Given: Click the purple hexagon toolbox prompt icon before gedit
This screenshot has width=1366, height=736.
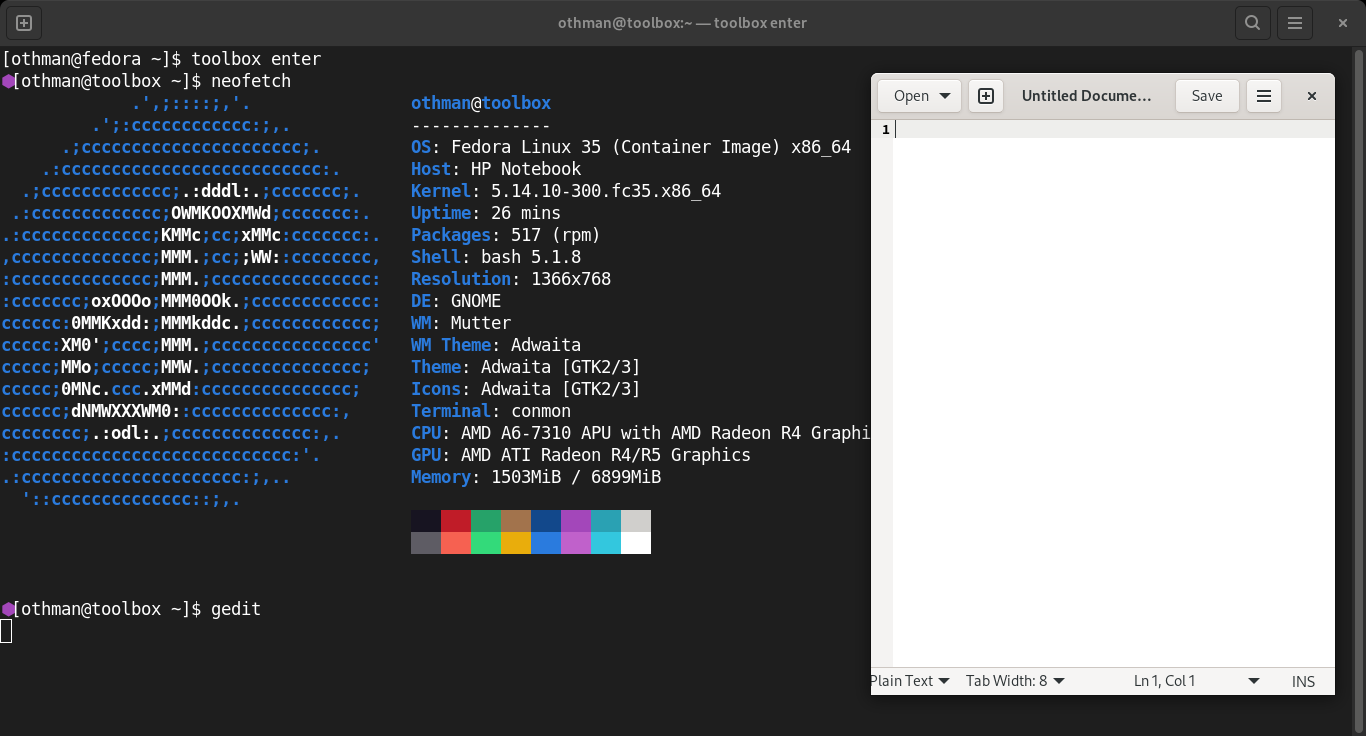Looking at the screenshot, I should coord(7,609).
